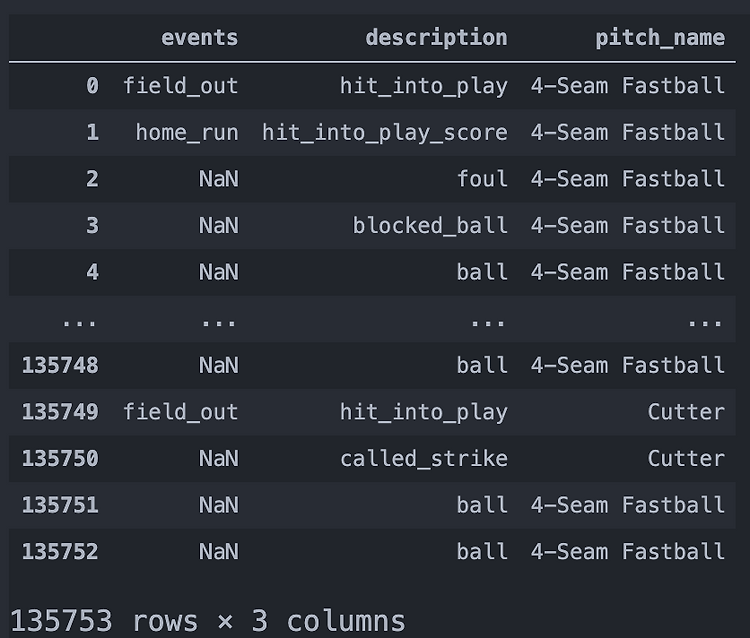Click the events column header
The width and height of the screenshot is (750, 638).
point(200,38)
